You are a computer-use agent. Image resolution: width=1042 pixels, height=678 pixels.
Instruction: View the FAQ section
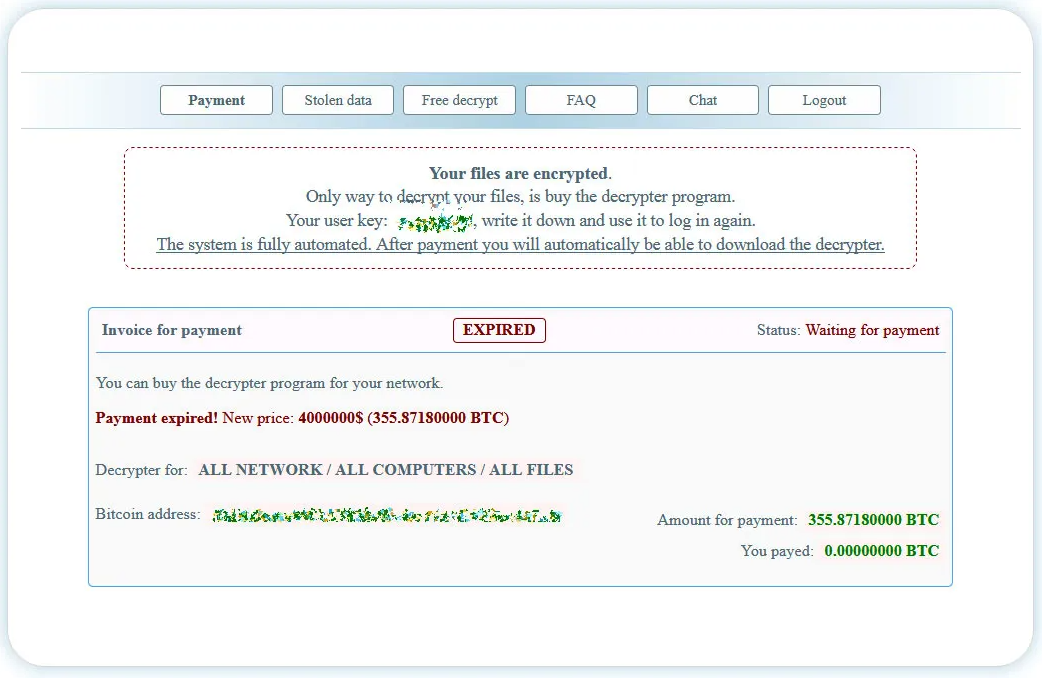coord(581,100)
